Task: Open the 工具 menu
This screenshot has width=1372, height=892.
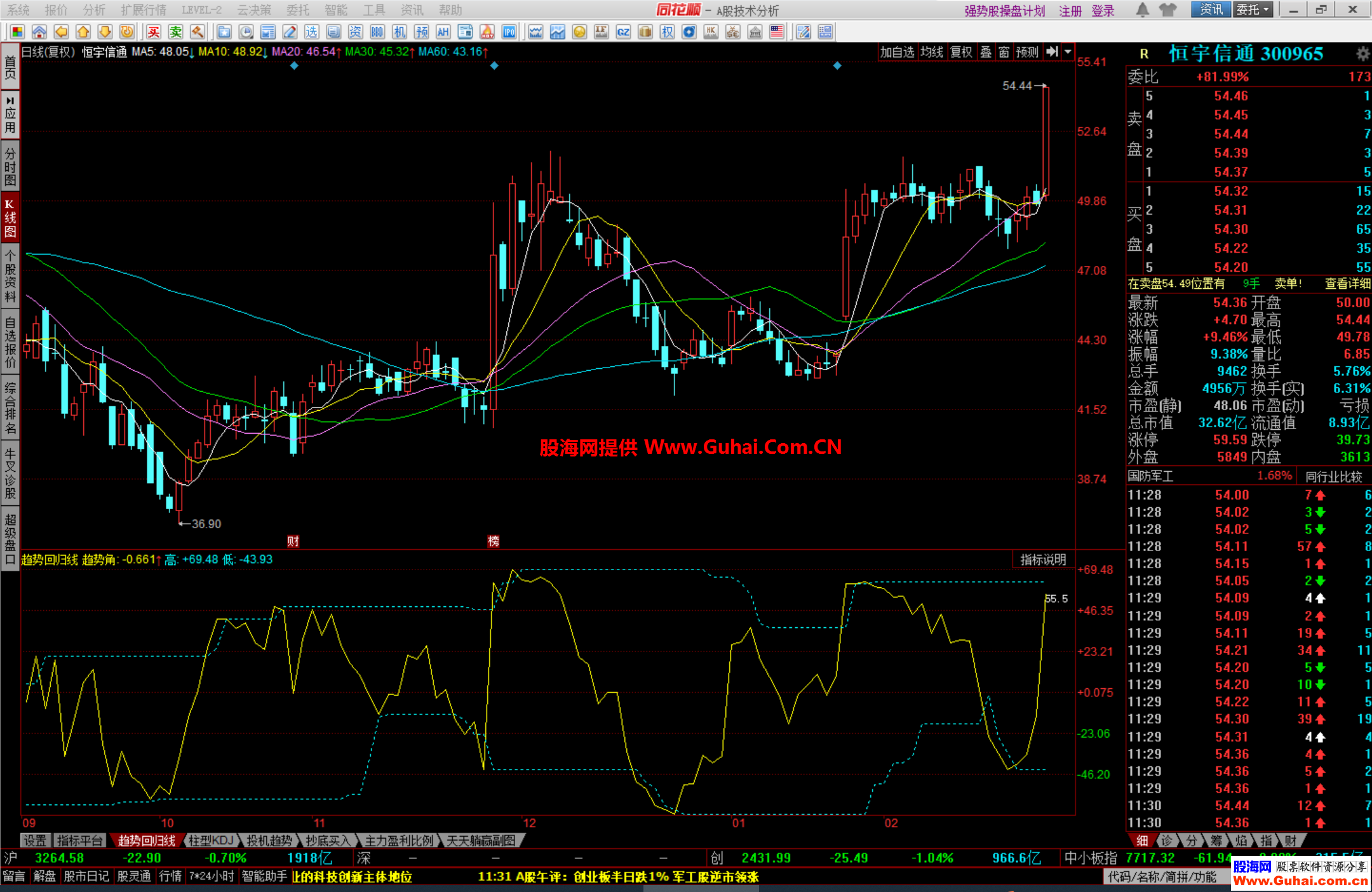Action: (374, 10)
